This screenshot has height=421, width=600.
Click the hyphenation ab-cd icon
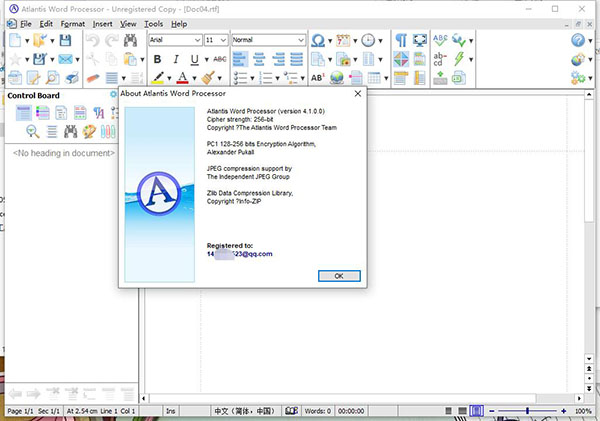pos(440,59)
